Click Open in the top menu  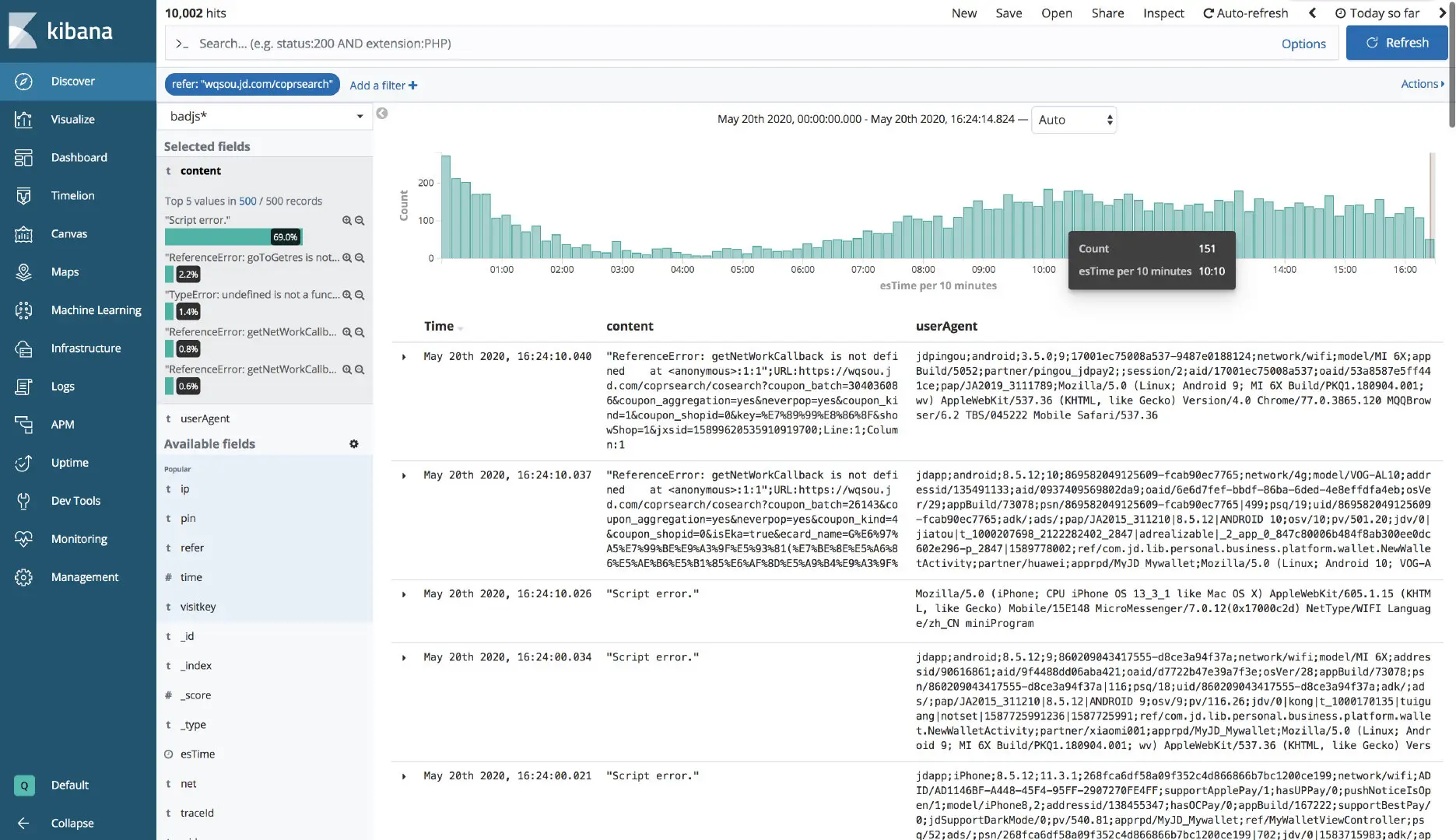point(1057,13)
